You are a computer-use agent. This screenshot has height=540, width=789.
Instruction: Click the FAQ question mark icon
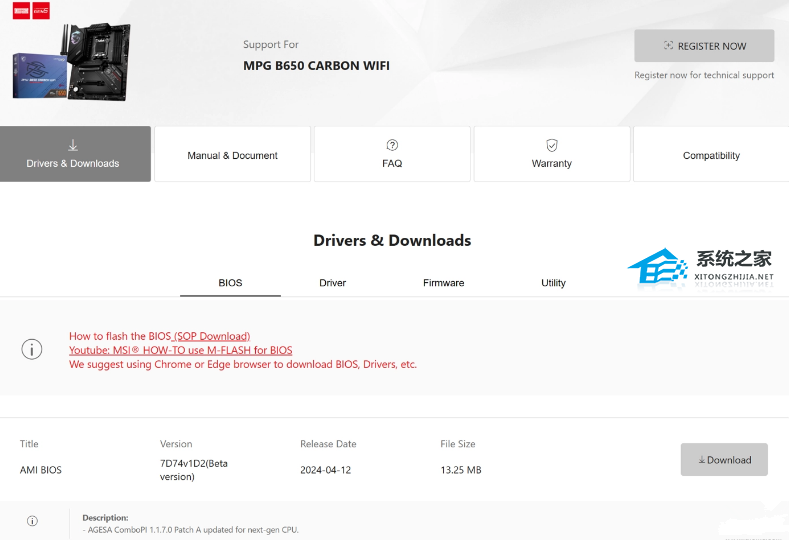pyautogui.click(x=392, y=145)
